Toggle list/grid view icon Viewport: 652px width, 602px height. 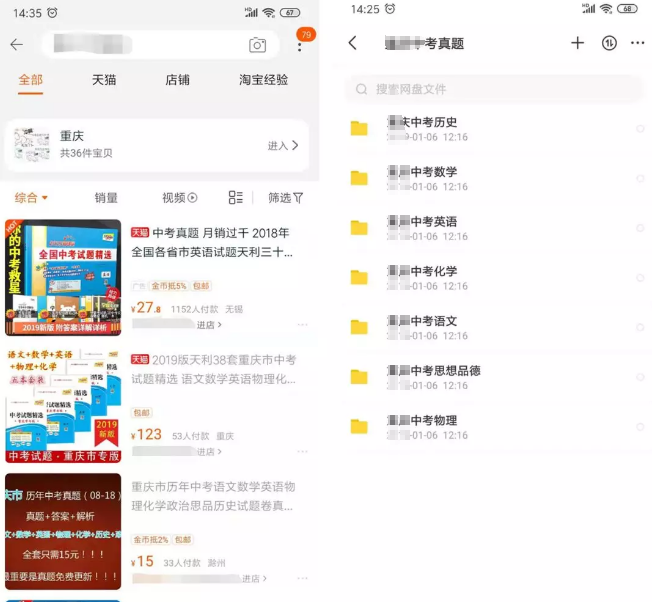coord(235,197)
